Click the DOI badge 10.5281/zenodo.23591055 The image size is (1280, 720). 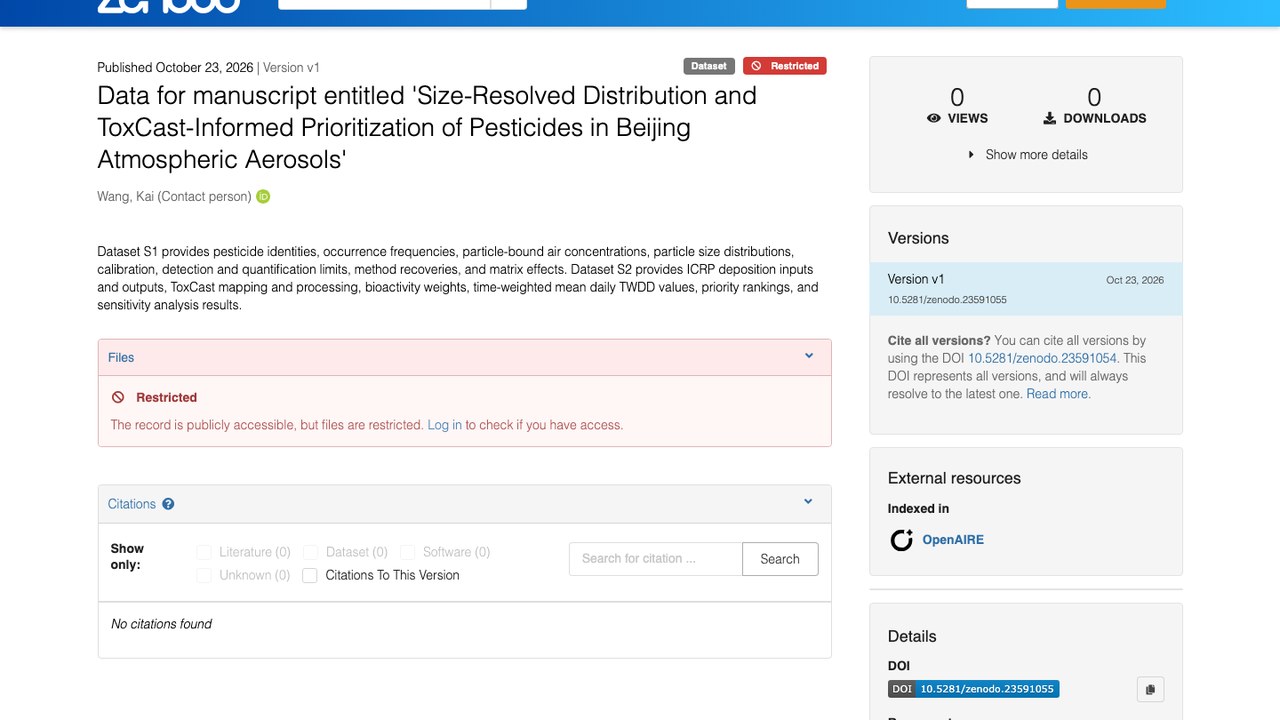(x=973, y=689)
